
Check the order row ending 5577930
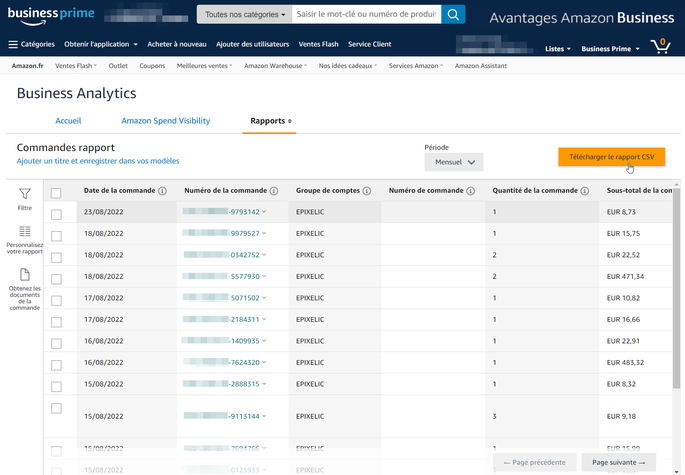coord(56,279)
